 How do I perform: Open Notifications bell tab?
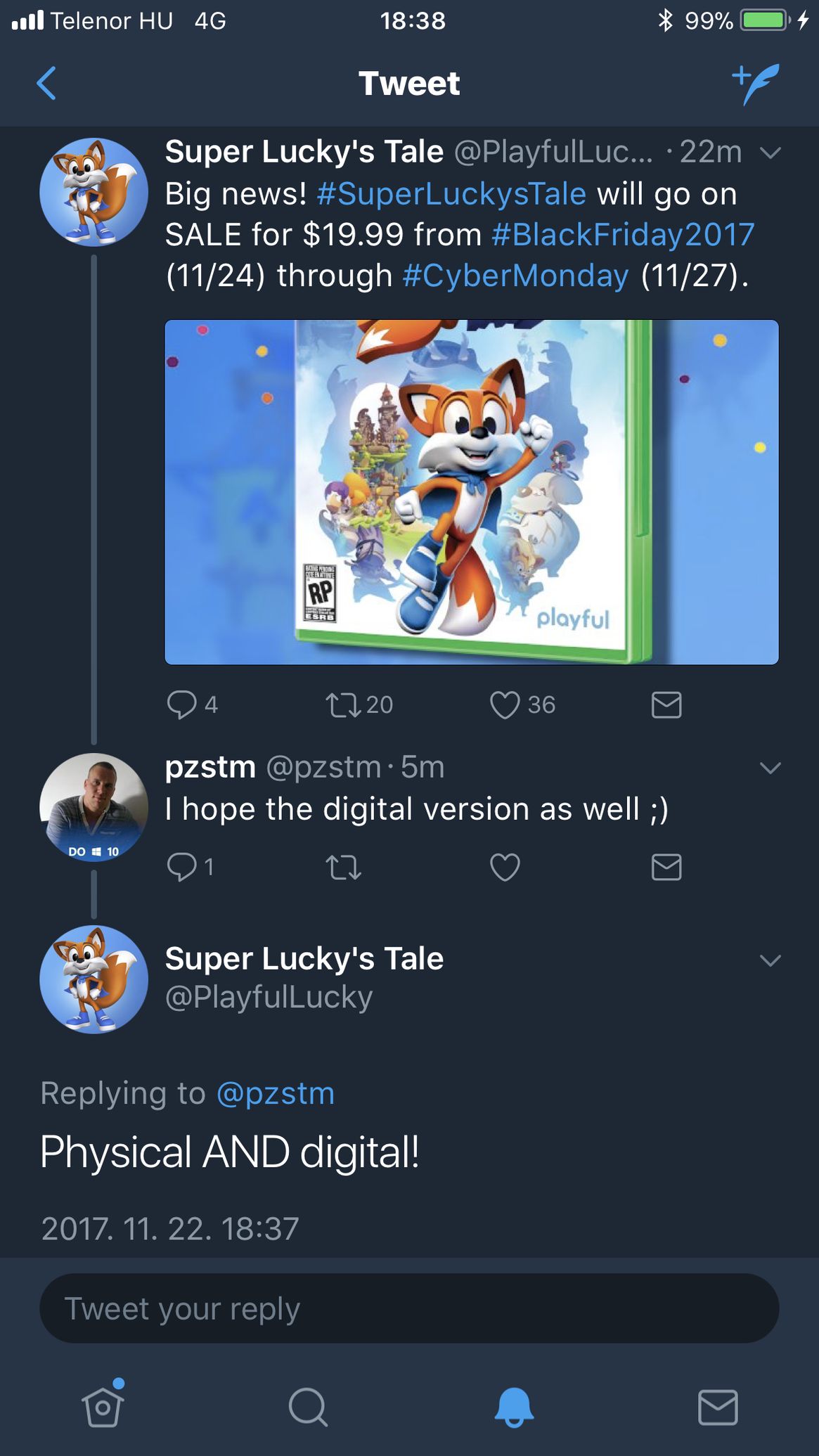pos(514,1407)
